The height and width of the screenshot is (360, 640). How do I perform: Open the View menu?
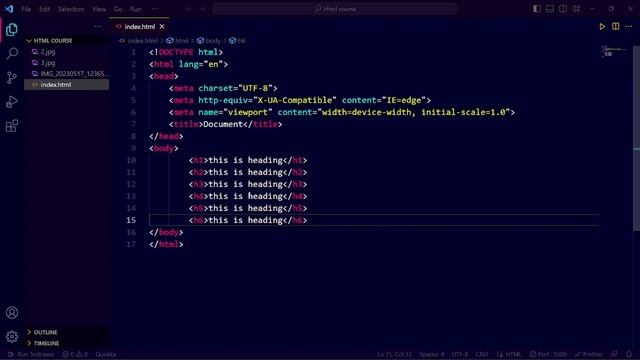click(99, 9)
